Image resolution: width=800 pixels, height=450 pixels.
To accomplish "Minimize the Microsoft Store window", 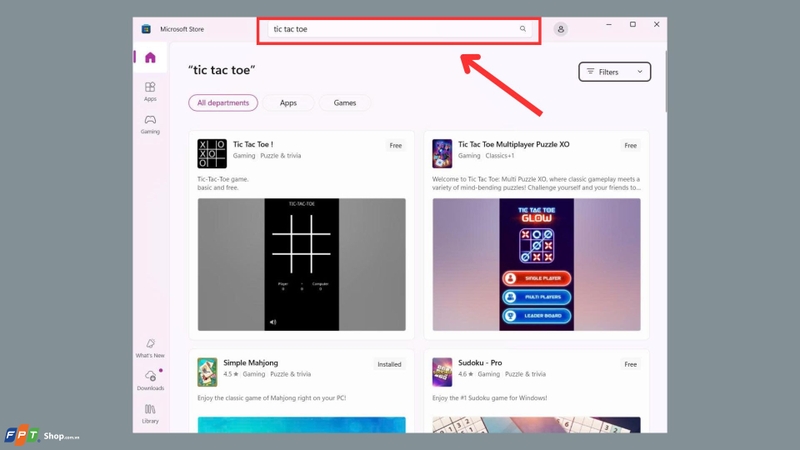I will (x=609, y=24).
